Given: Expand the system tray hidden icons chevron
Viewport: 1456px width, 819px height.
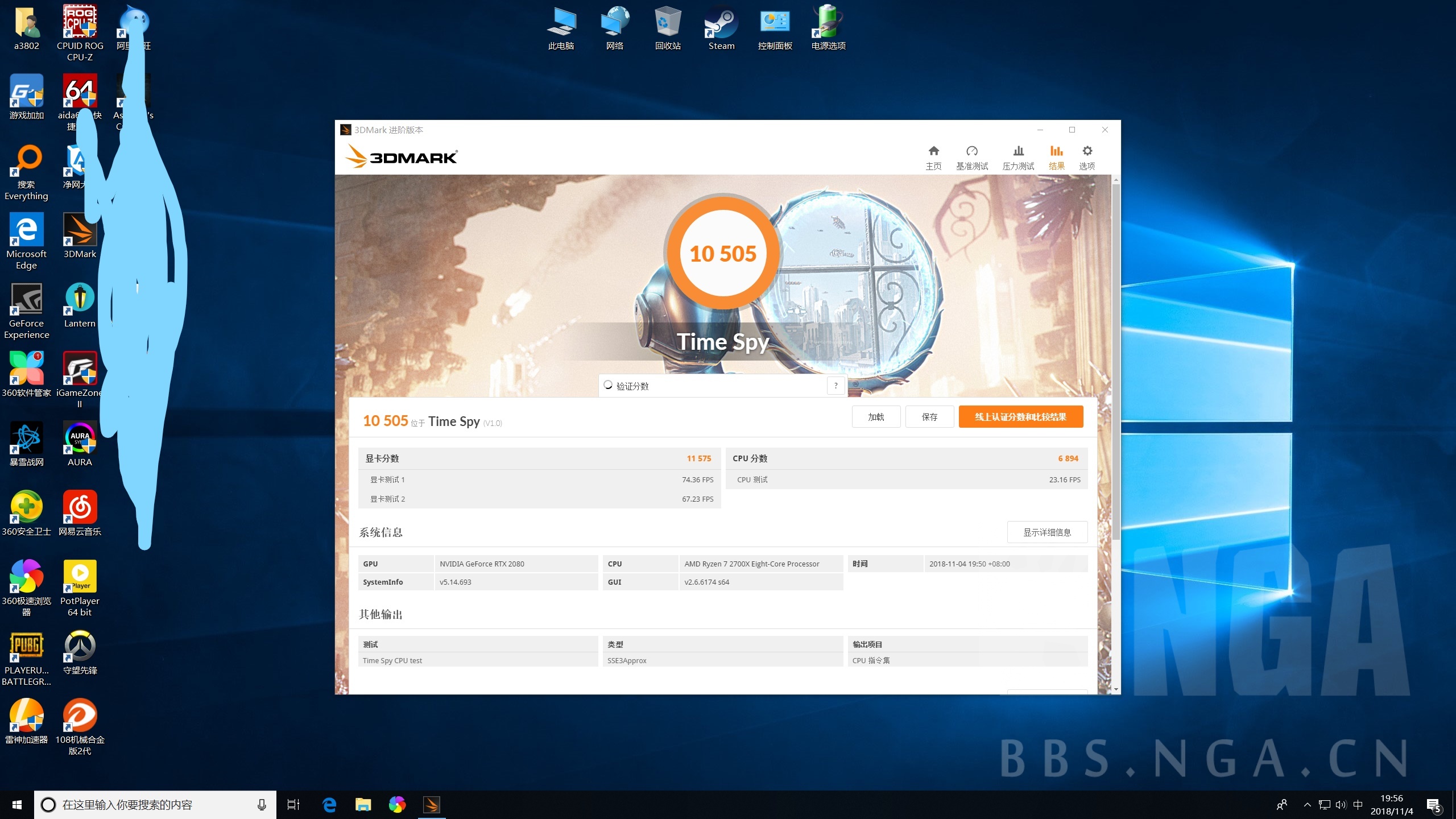Looking at the screenshot, I should [x=1307, y=805].
